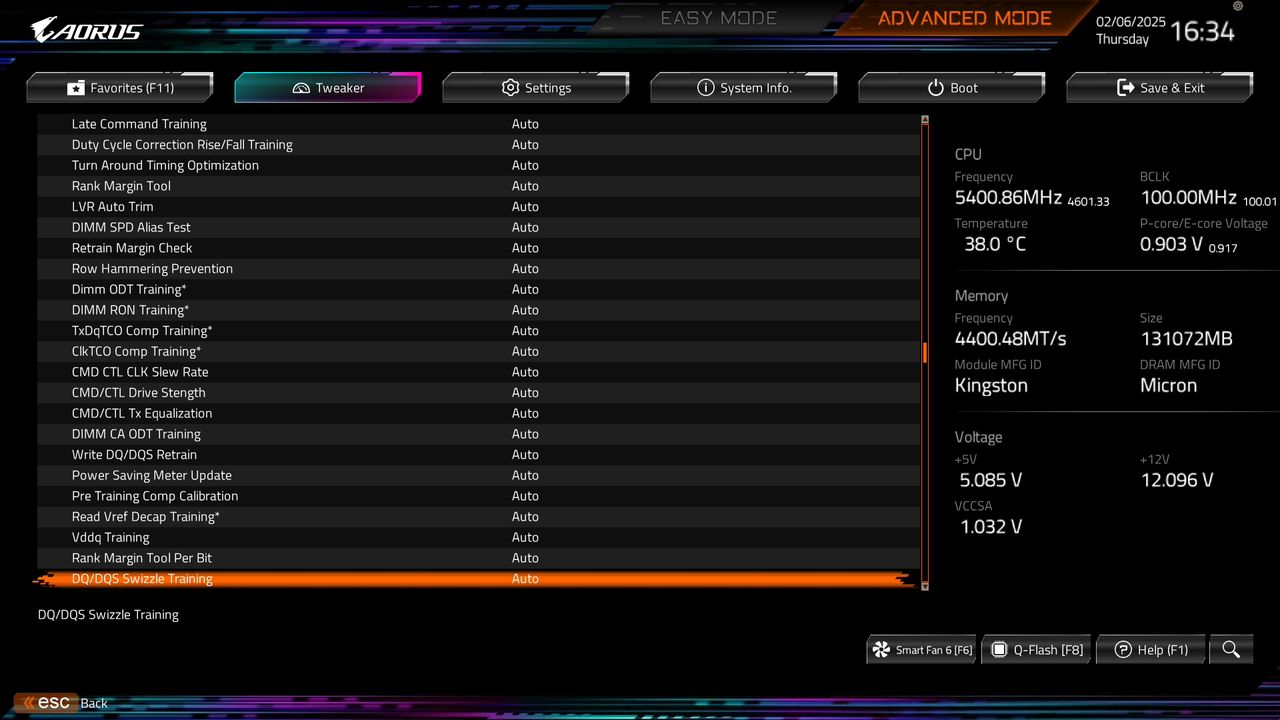1280x720 pixels.
Task: Change Row Hammering Prevention Auto value
Action: click(525, 269)
